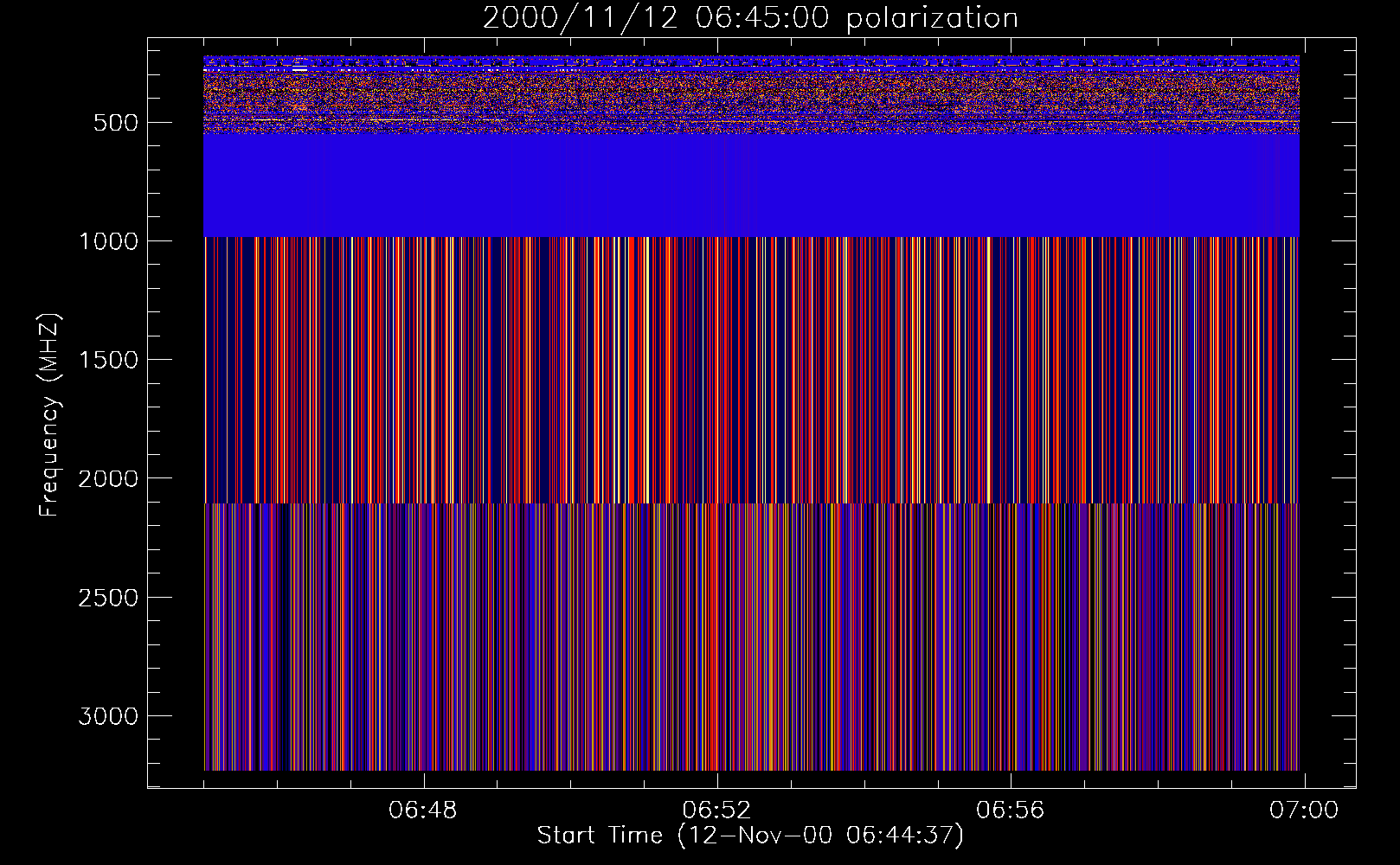Click the 06:56 time tick label

pos(1011,811)
